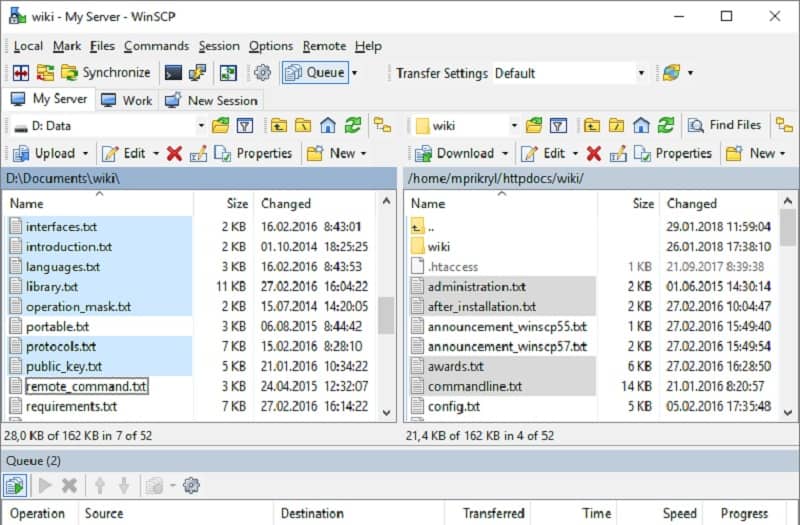Open the Local menu
The image size is (800, 525).
tap(28, 46)
